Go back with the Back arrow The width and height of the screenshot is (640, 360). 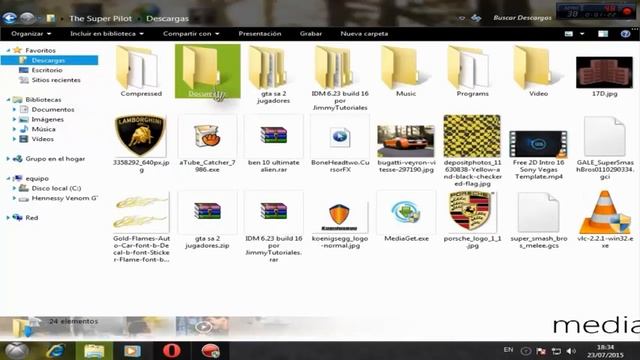pos(9,18)
